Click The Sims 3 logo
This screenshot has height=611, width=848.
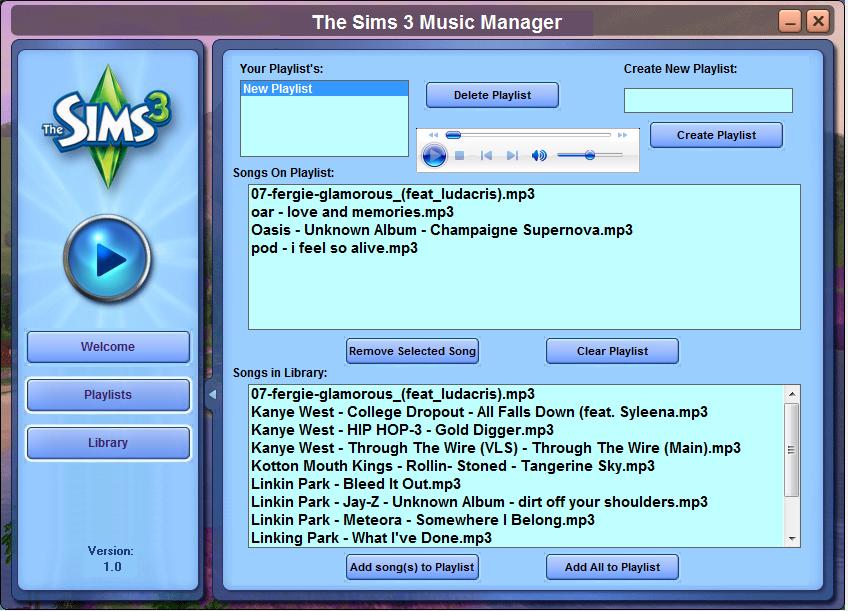point(107,125)
